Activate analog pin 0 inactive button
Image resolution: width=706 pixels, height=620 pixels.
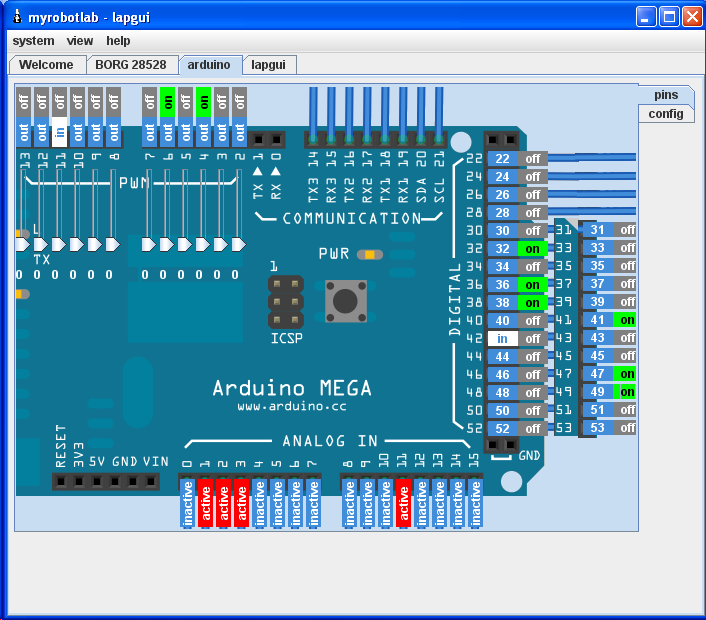[188, 503]
